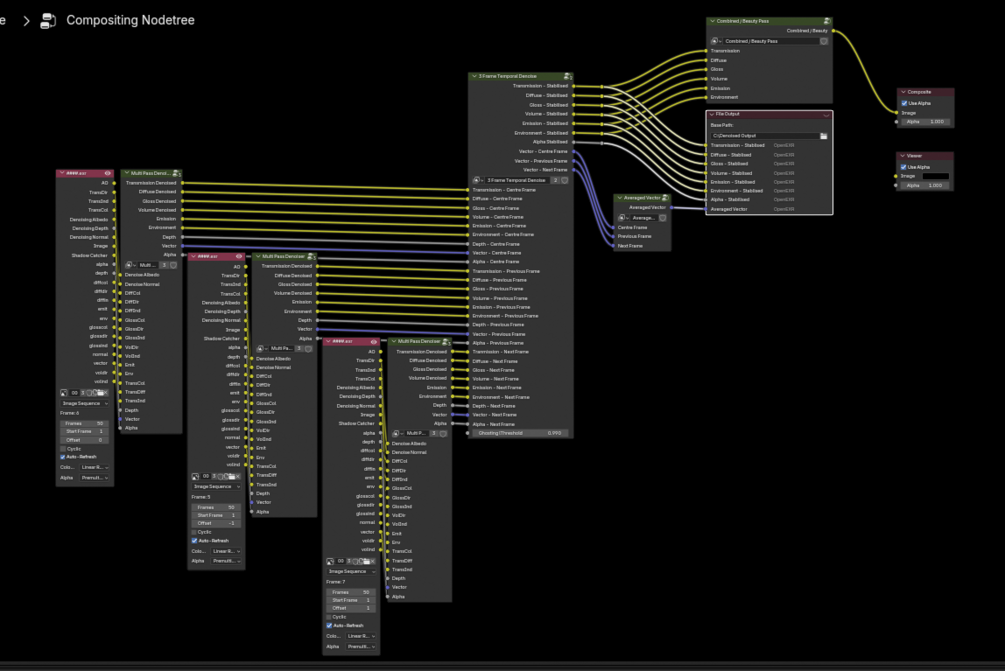Collapse the File Output node with its header chevron

pos(711,115)
